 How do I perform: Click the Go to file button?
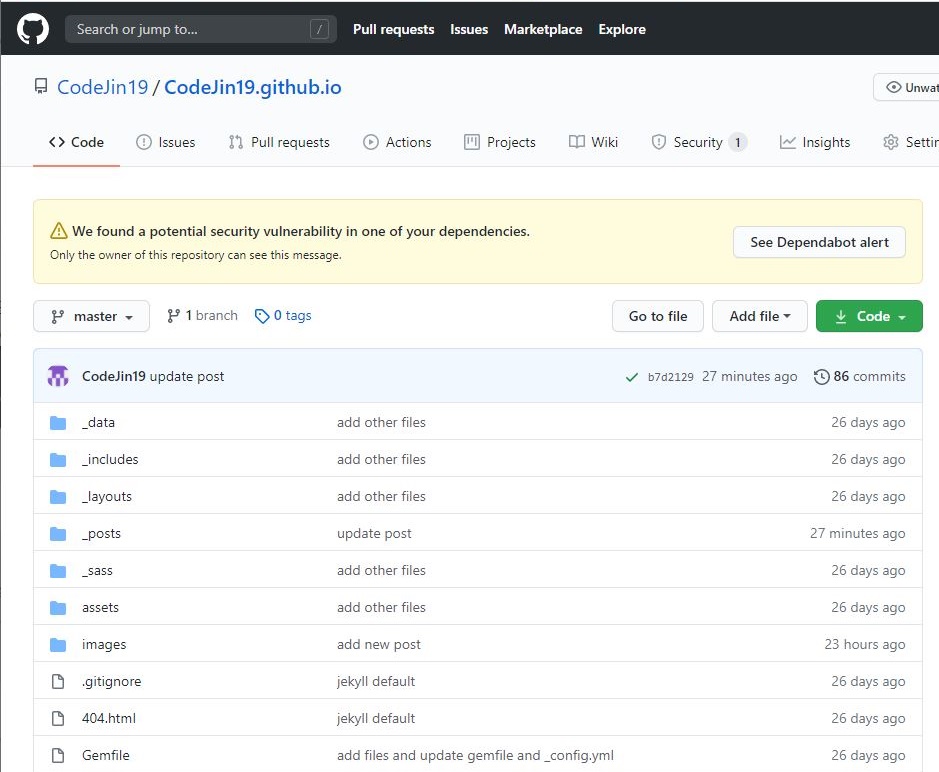(x=658, y=316)
